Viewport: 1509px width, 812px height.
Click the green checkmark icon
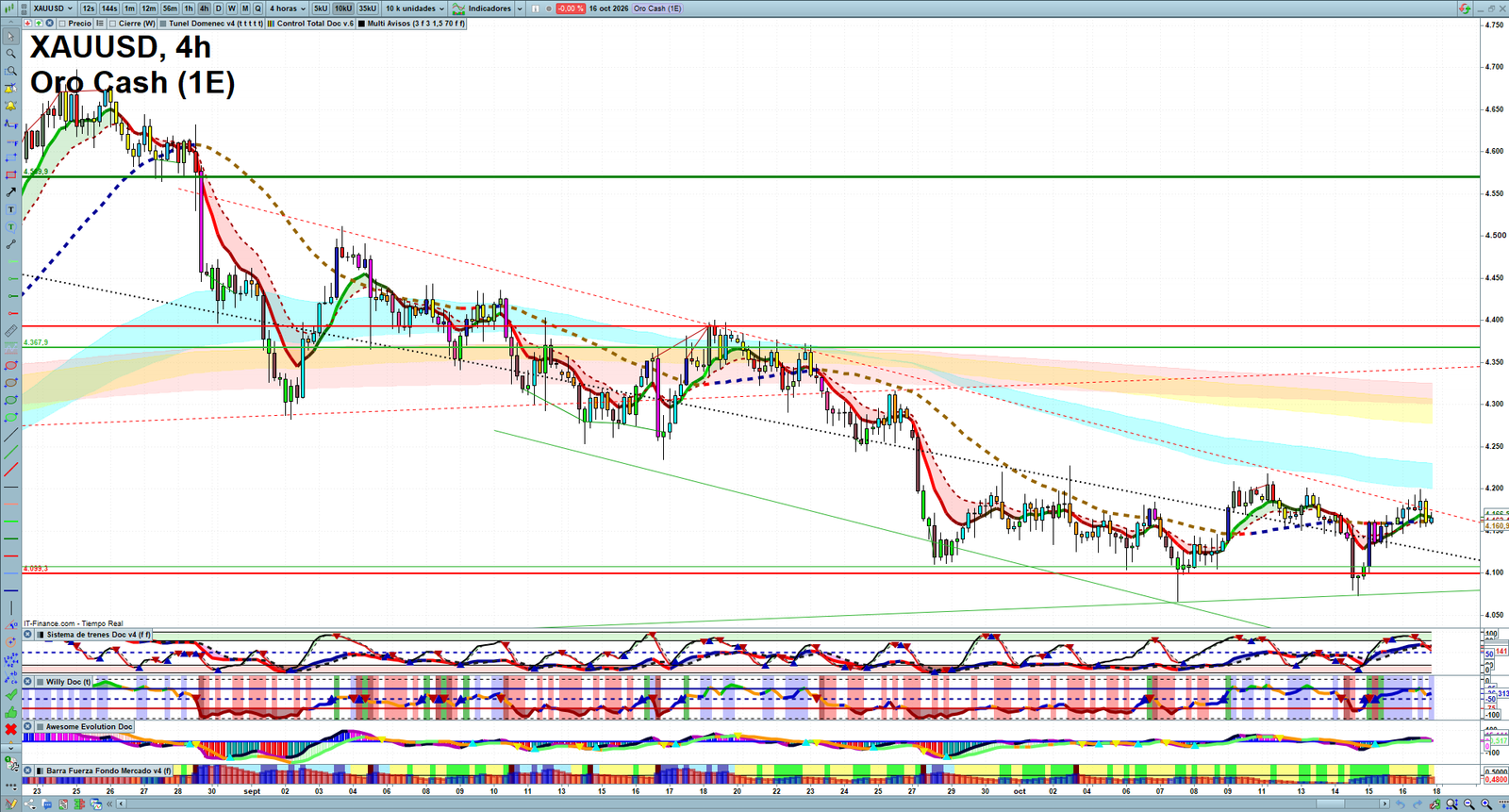(11, 694)
